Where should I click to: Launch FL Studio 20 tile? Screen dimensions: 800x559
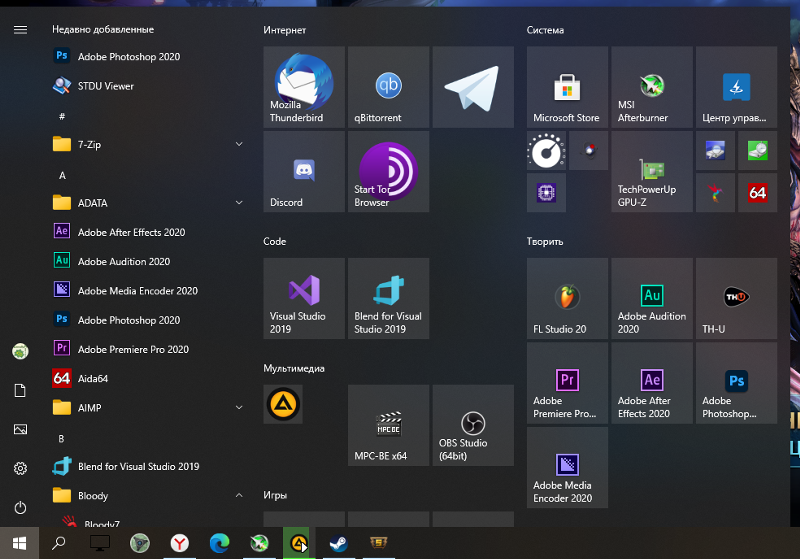[x=567, y=299]
